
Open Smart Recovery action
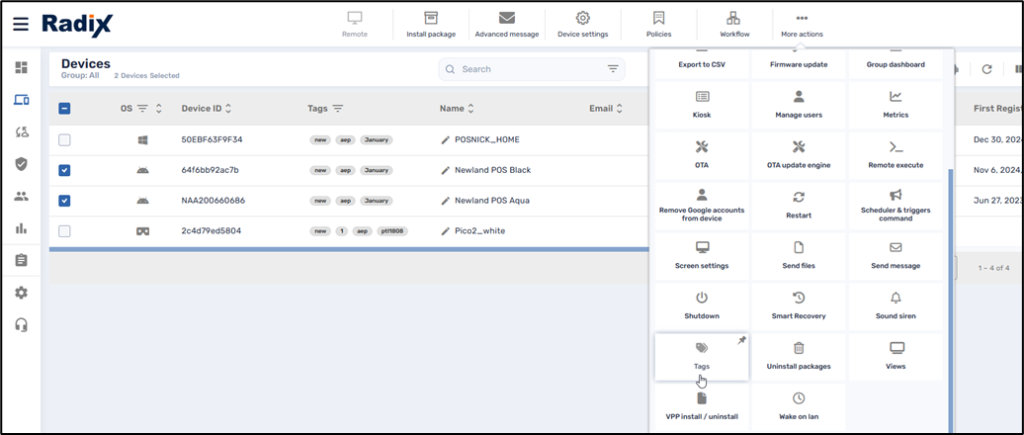pyautogui.click(x=798, y=305)
